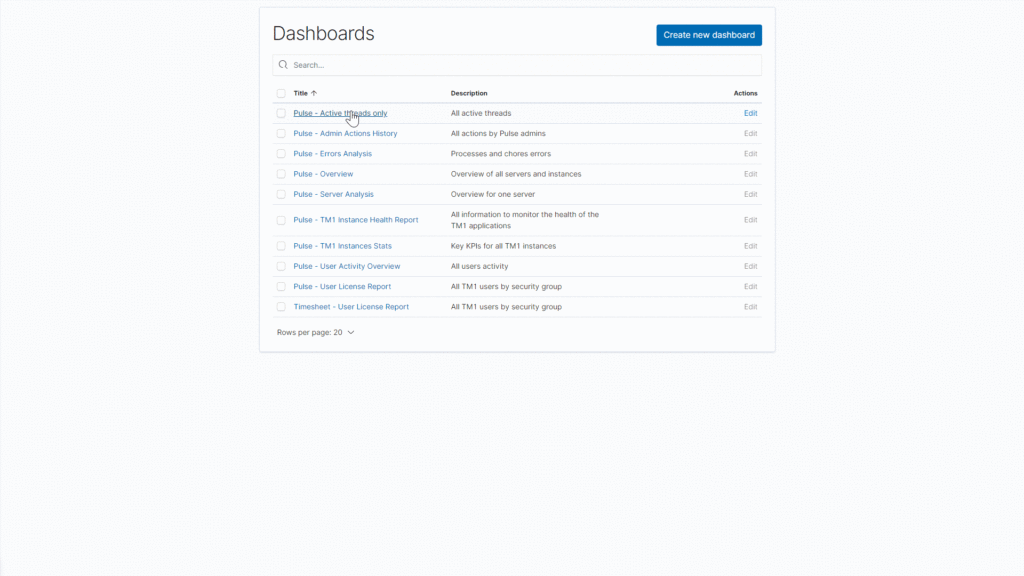The height and width of the screenshot is (576, 1024).
Task: Open Pulse - TM1 Instance Health Report
Action: click(355, 220)
